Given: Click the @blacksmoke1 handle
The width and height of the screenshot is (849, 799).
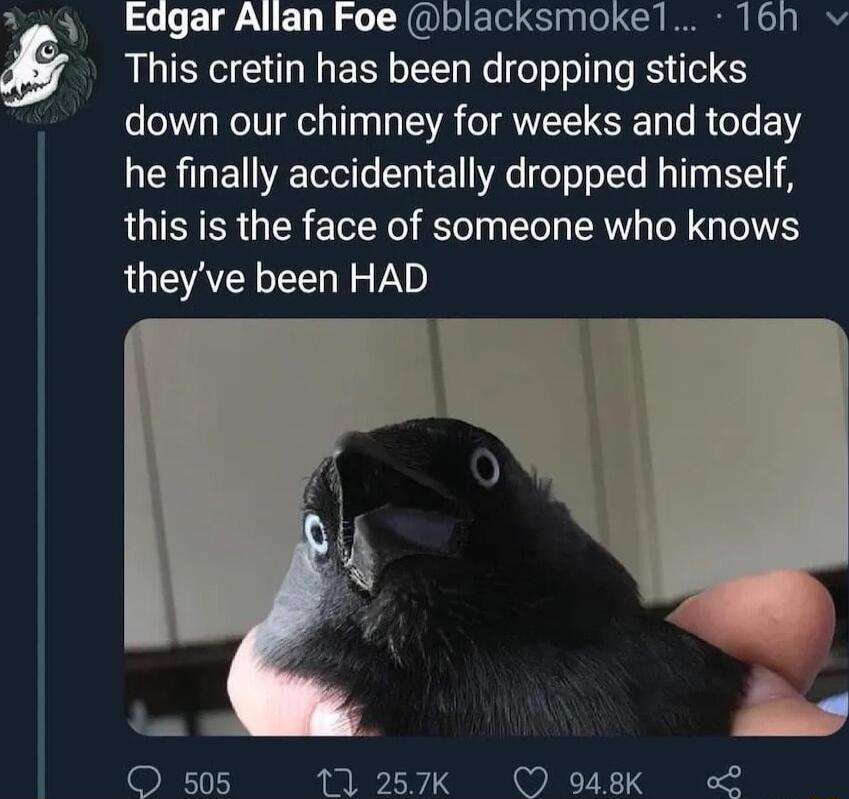Looking at the screenshot, I should (x=536, y=18).
